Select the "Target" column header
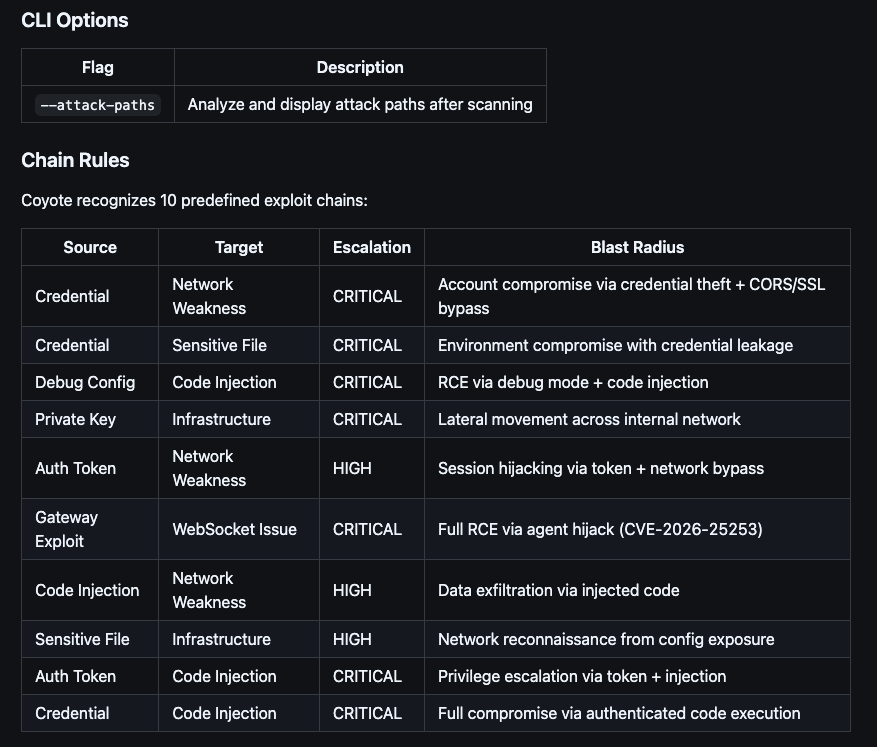The width and height of the screenshot is (877, 747). [x=239, y=247]
